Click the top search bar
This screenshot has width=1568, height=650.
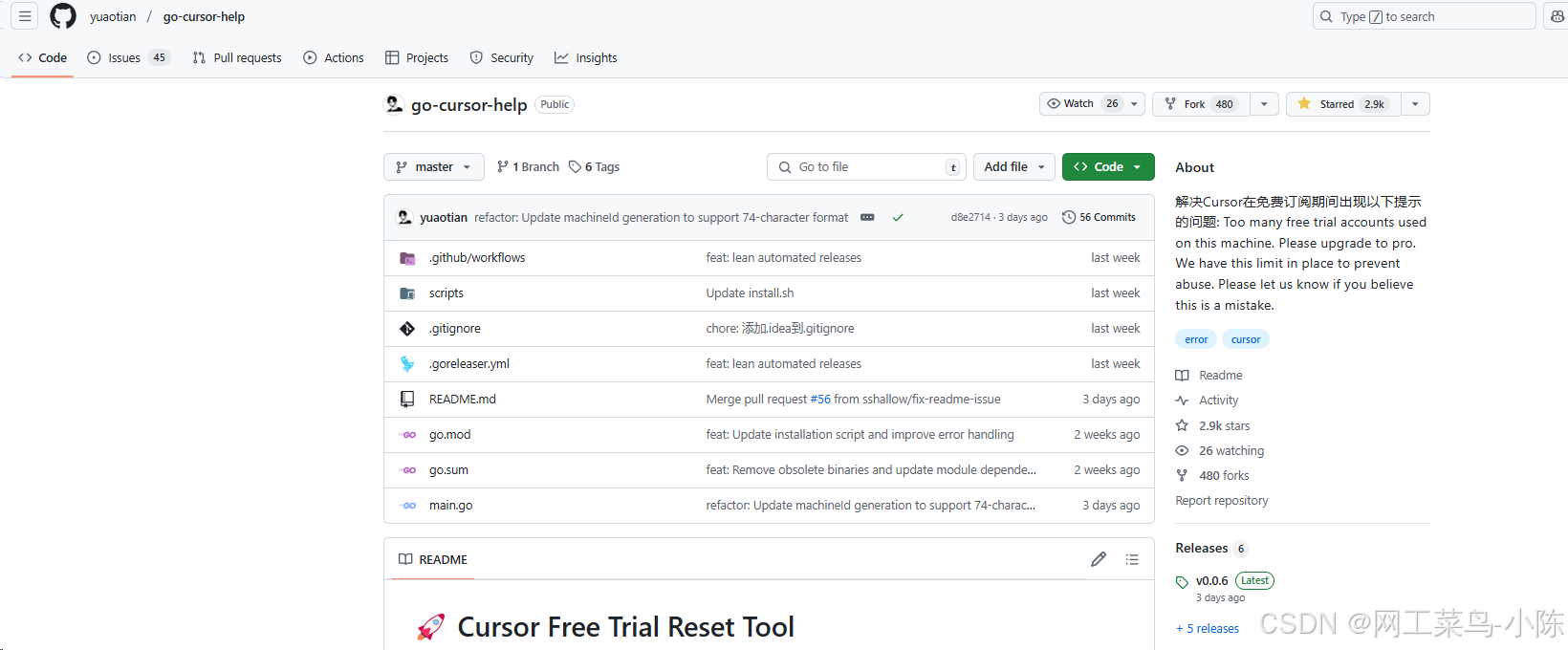pyautogui.click(x=1425, y=16)
